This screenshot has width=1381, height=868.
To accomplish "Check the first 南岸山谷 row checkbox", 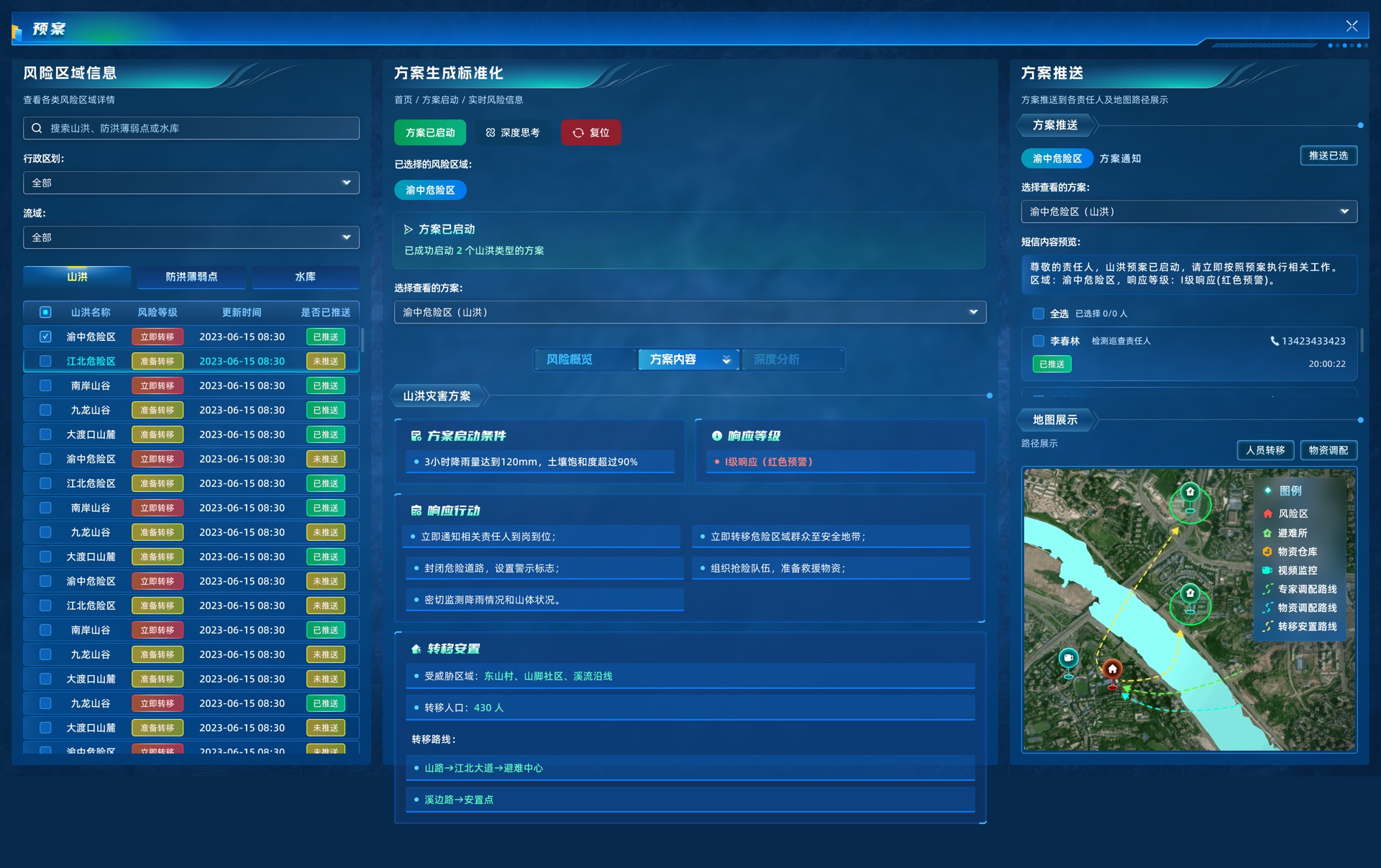I will 45,385.
